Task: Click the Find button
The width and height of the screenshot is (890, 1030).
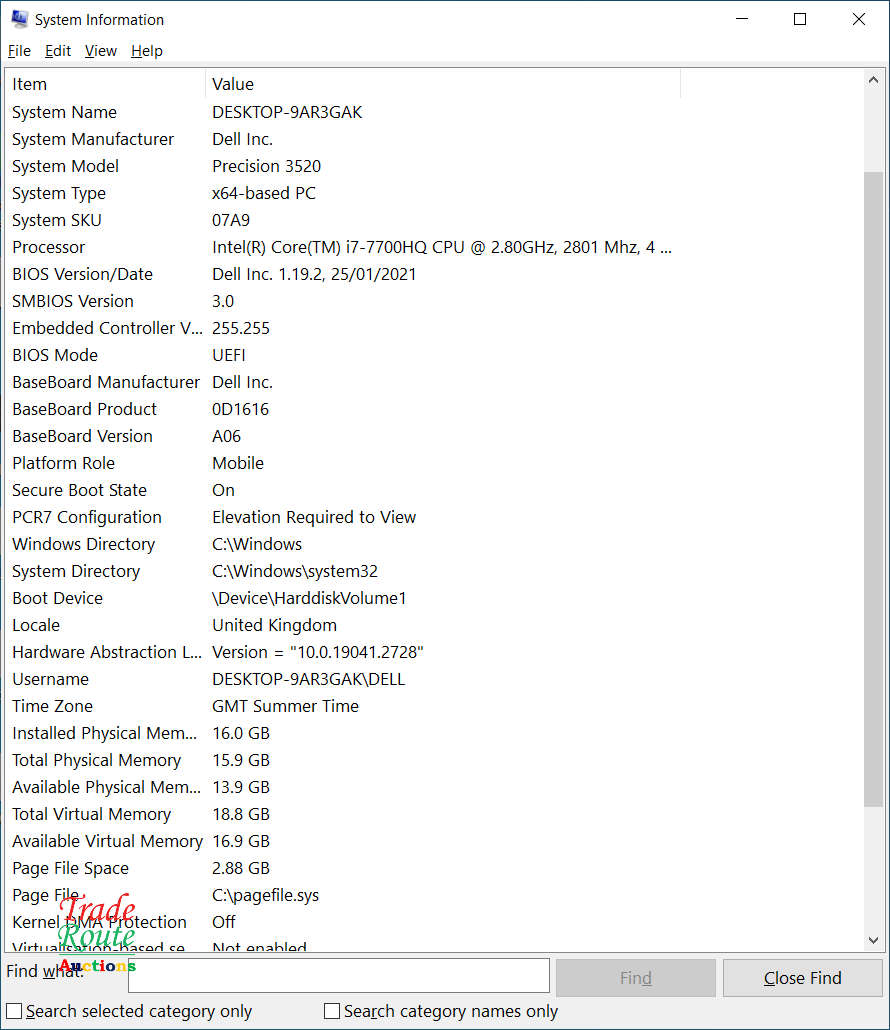Action: pos(635,977)
